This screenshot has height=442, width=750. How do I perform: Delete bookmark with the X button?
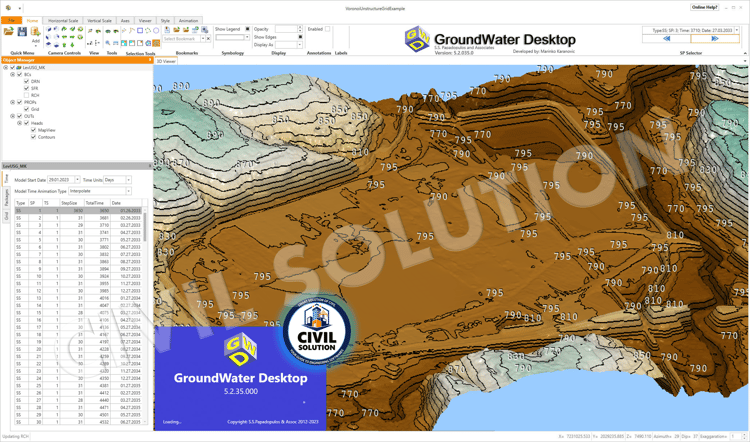coord(208,39)
